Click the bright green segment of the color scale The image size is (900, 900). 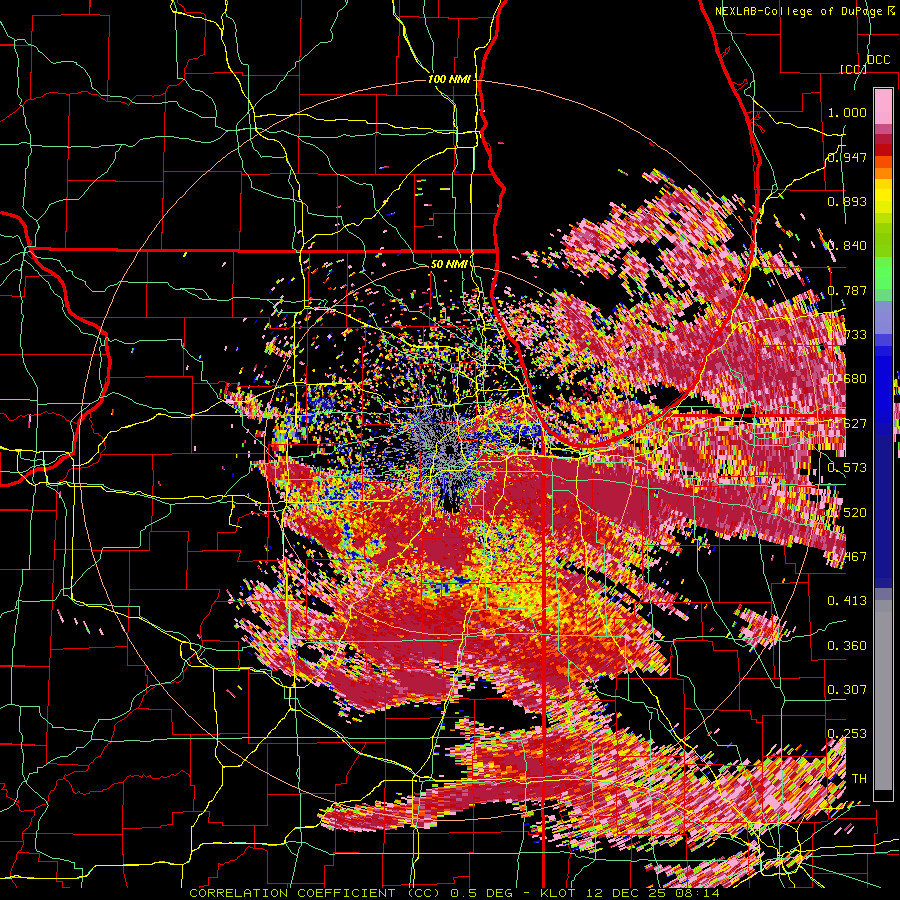pyautogui.click(x=883, y=274)
